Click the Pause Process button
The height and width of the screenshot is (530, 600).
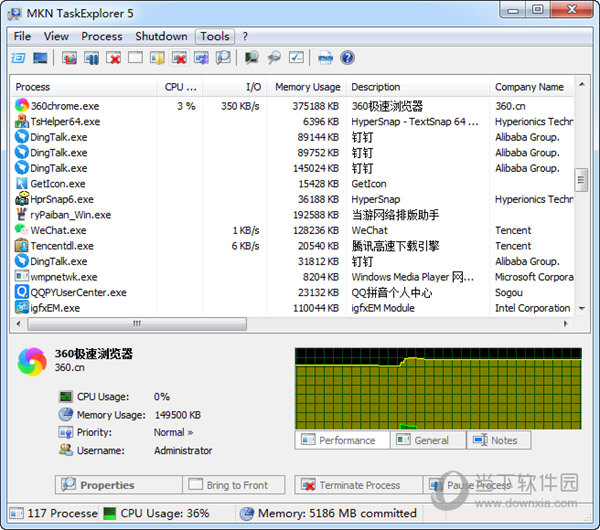pyautogui.click(x=479, y=485)
